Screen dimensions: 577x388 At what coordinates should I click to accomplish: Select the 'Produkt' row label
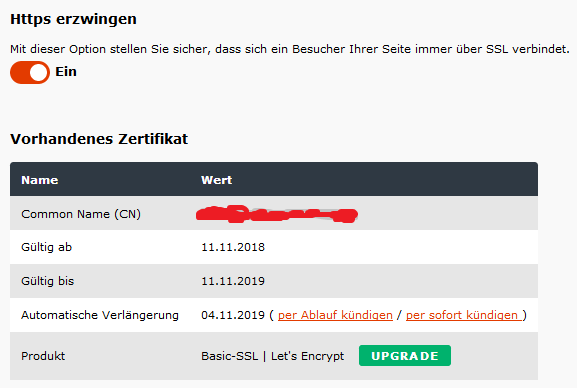point(43,356)
